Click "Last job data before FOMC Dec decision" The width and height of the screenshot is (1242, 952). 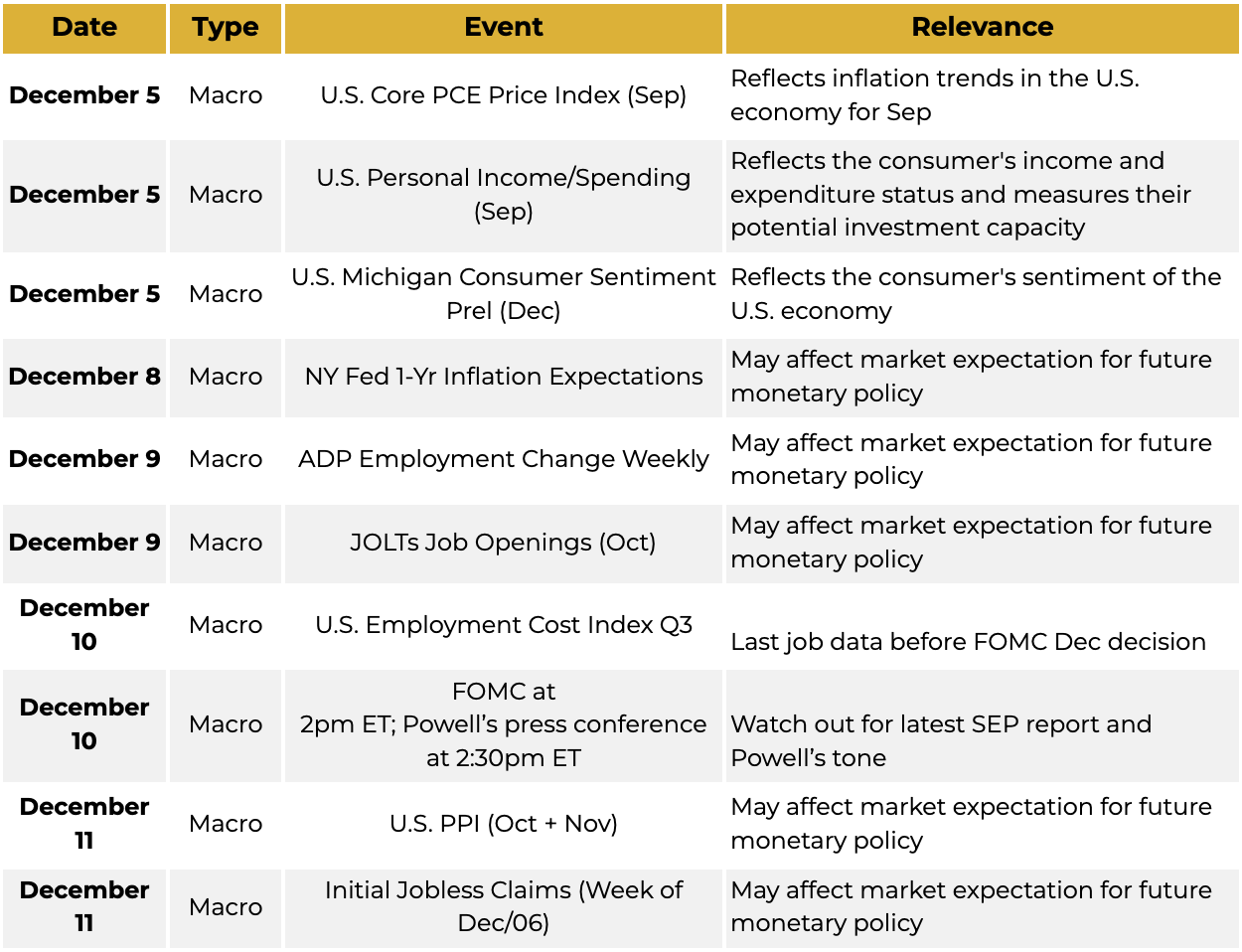(x=968, y=642)
